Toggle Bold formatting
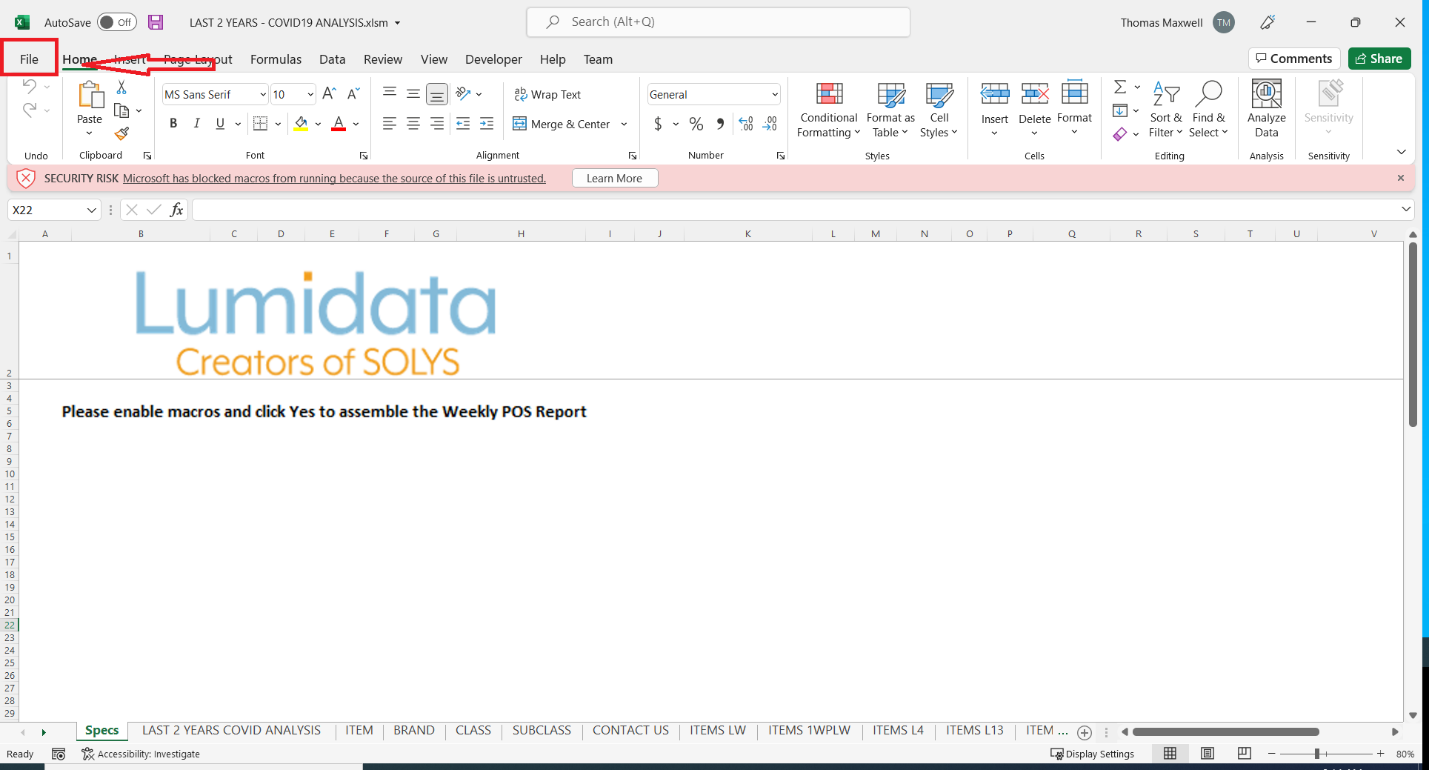The image size is (1429, 770). [173, 124]
